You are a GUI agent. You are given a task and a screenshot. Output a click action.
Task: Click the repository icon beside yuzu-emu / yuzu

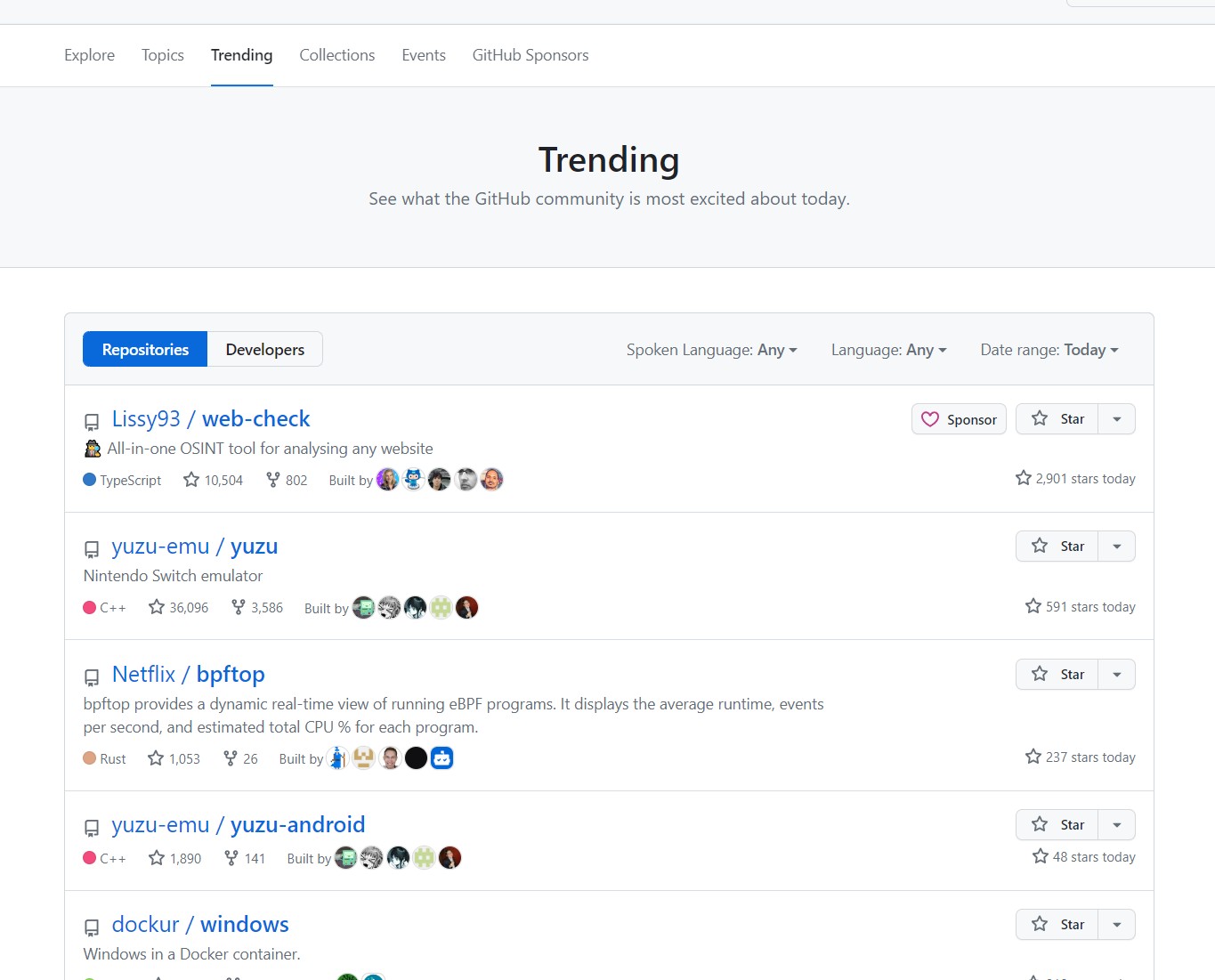click(x=92, y=549)
